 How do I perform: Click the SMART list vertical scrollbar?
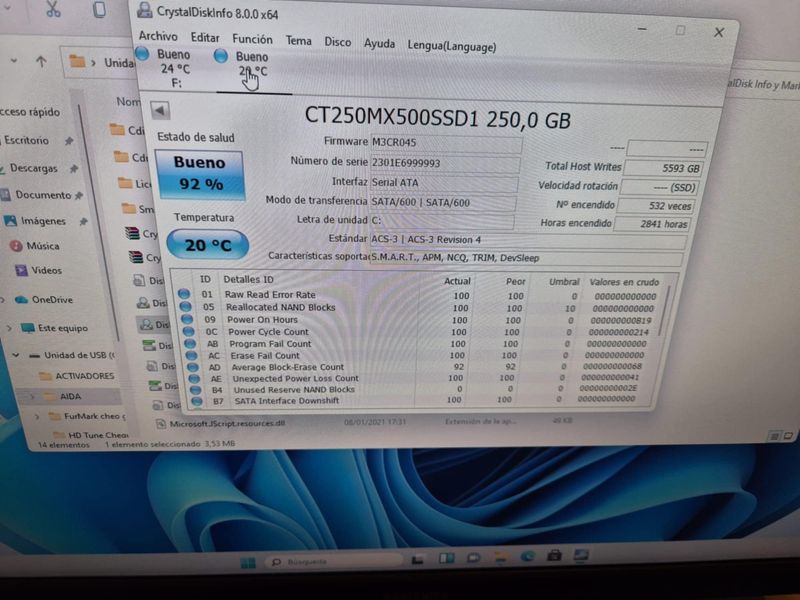[665, 312]
